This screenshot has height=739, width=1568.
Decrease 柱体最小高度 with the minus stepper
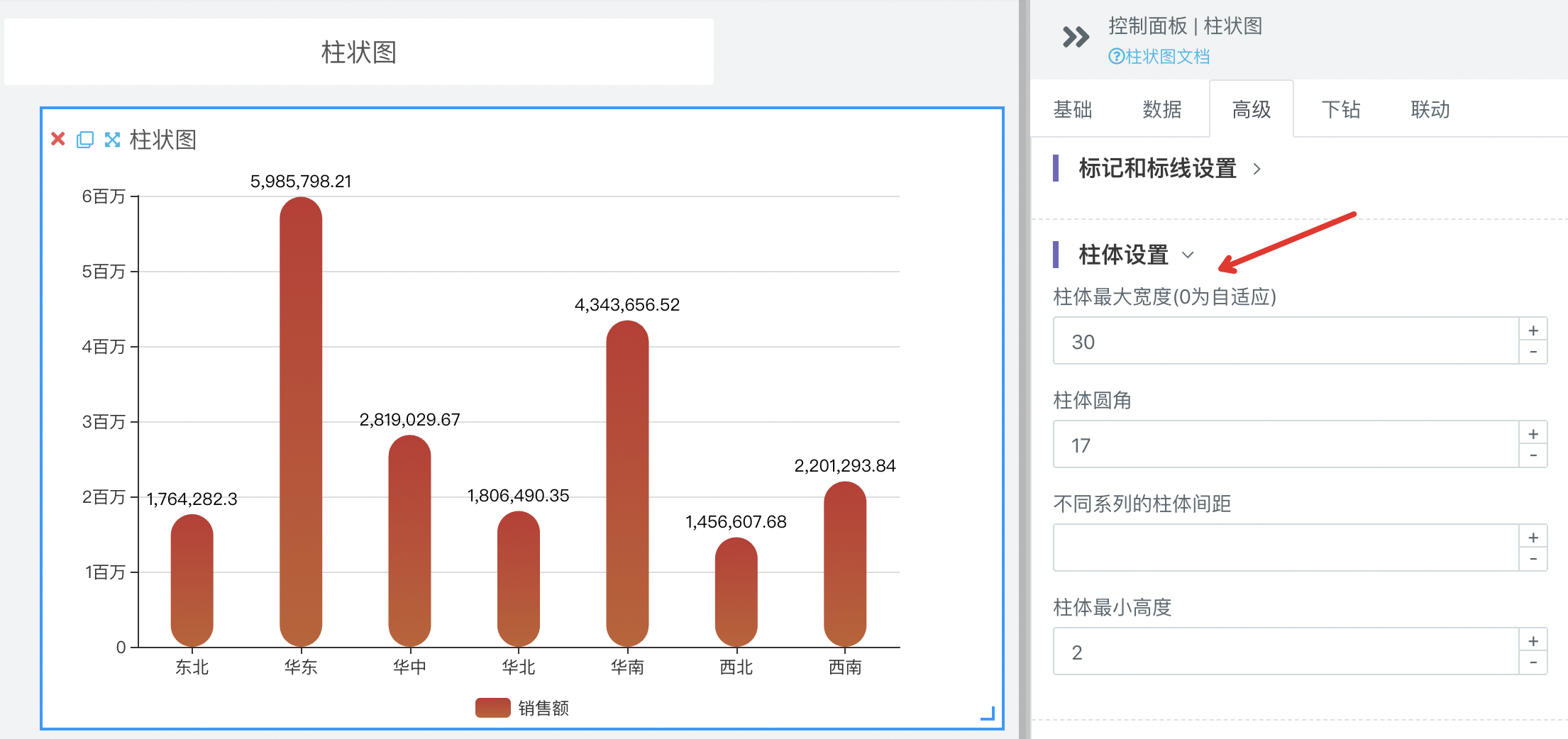(x=1533, y=663)
